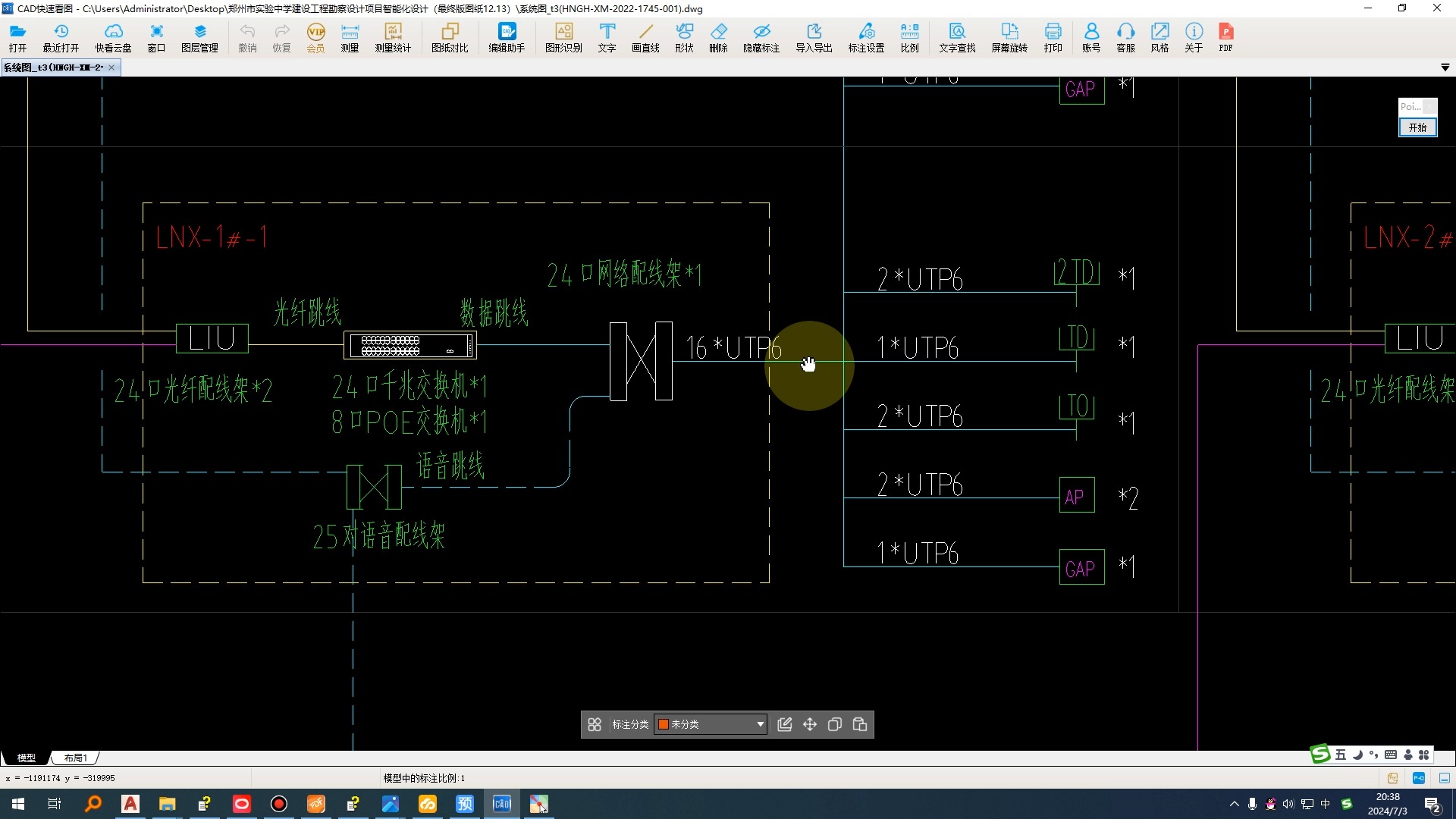The image size is (1456, 819).
Task: Open 文字查找 text search tool
Action: pyautogui.click(x=957, y=37)
